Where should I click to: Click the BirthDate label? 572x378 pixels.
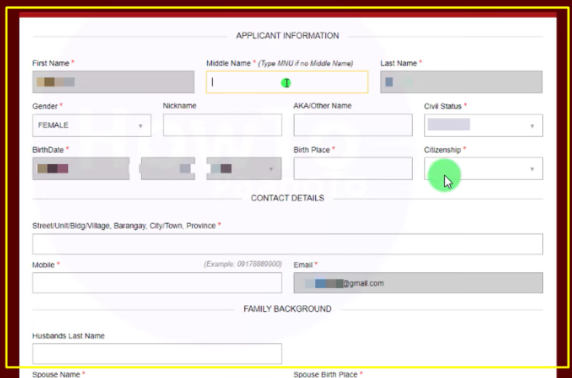click(x=48, y=150)
